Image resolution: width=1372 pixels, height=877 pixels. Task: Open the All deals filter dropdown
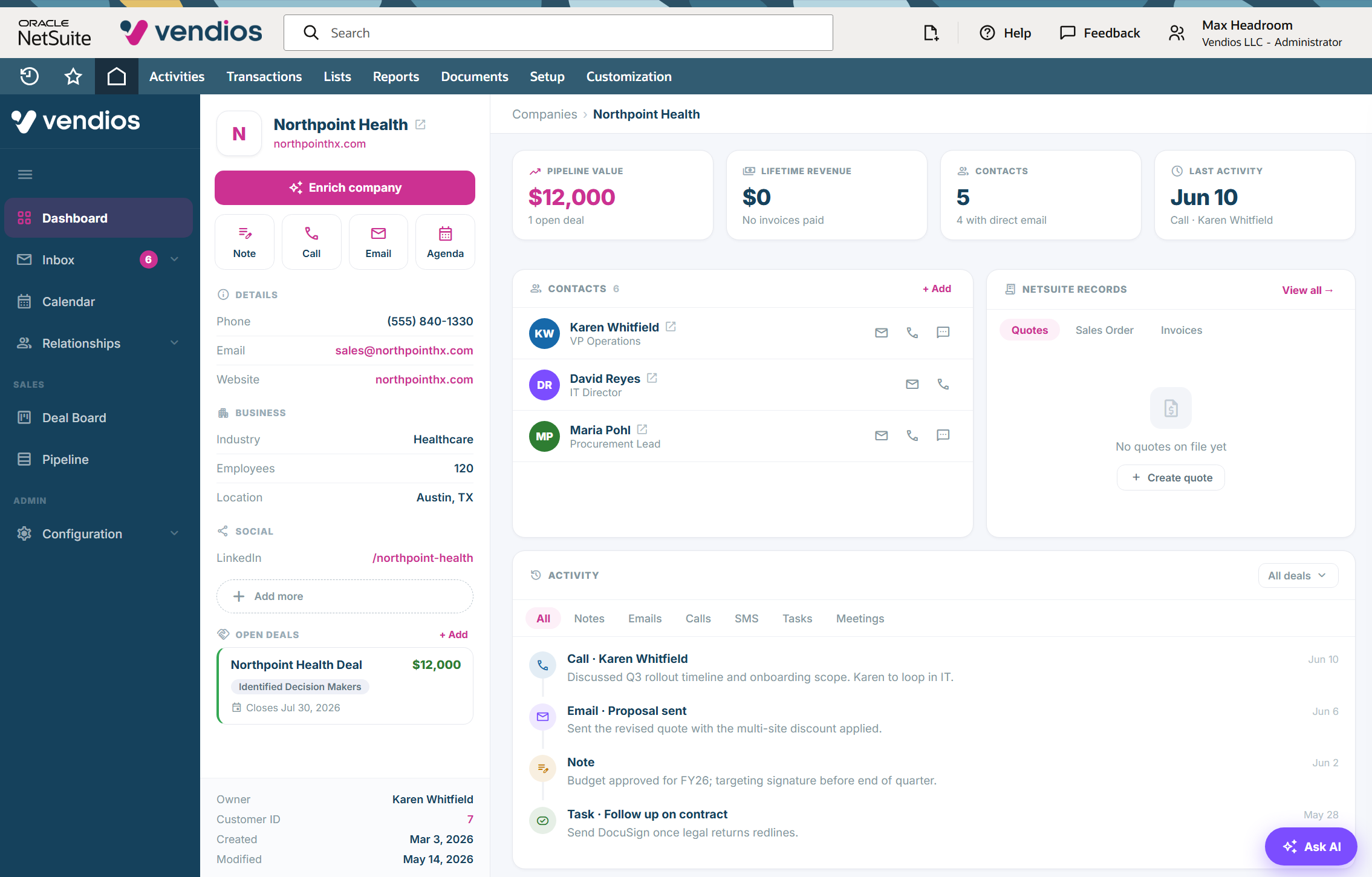(x=1298, y=576)
